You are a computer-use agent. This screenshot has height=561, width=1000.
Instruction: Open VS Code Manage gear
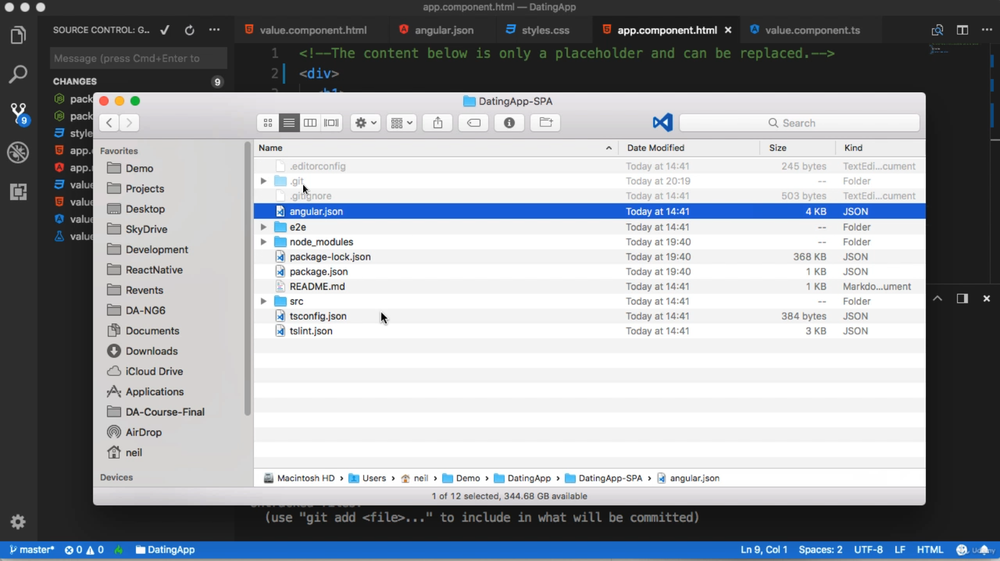18,522
